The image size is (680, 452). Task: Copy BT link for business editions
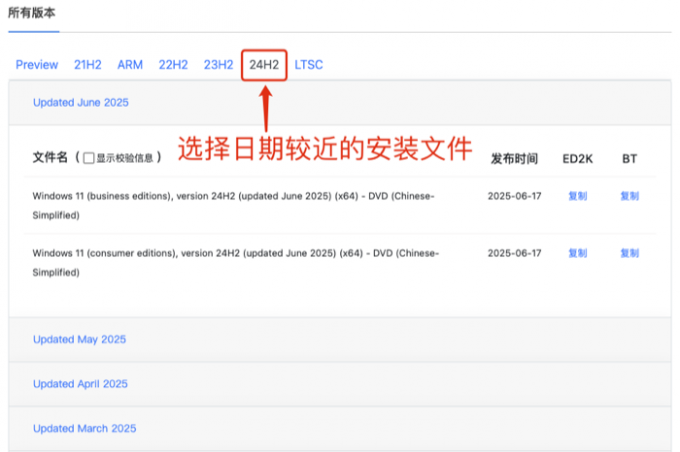pos(630,196)
